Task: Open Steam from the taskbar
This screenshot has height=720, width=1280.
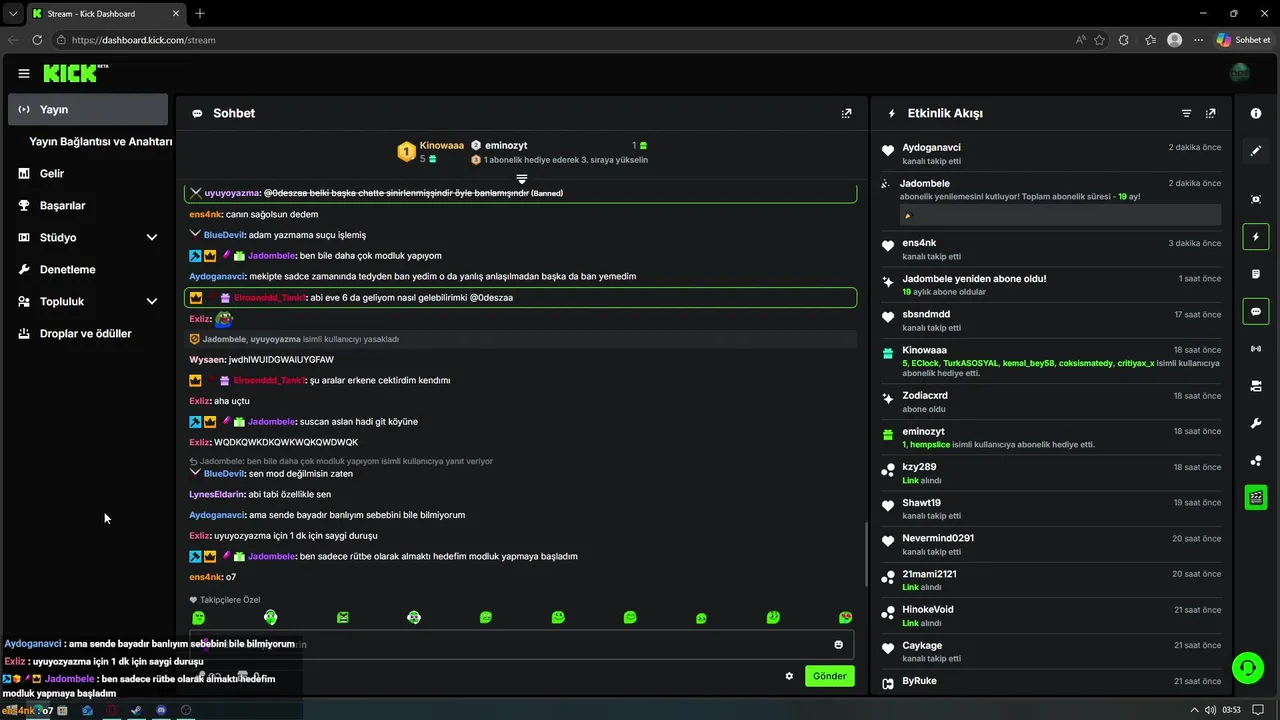Action: tap(136, 710)
